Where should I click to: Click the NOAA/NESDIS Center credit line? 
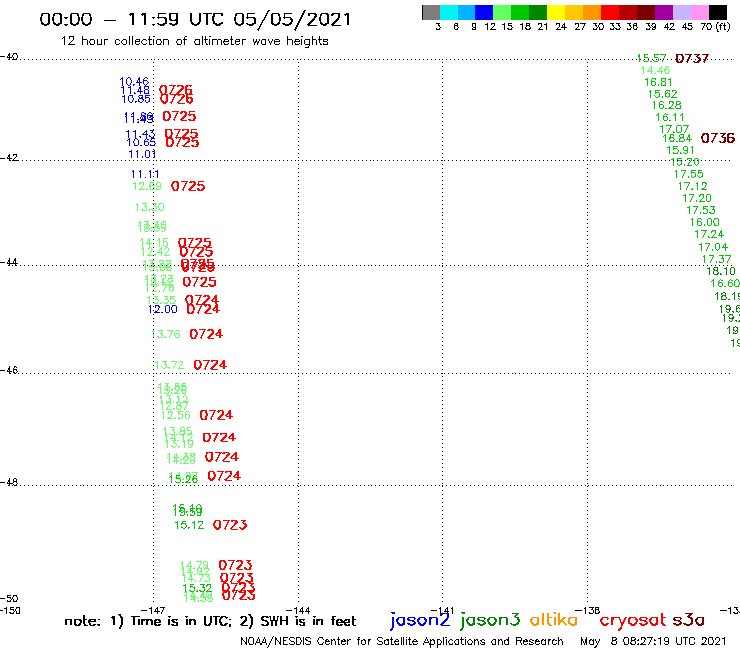click(x=402, y=641)
